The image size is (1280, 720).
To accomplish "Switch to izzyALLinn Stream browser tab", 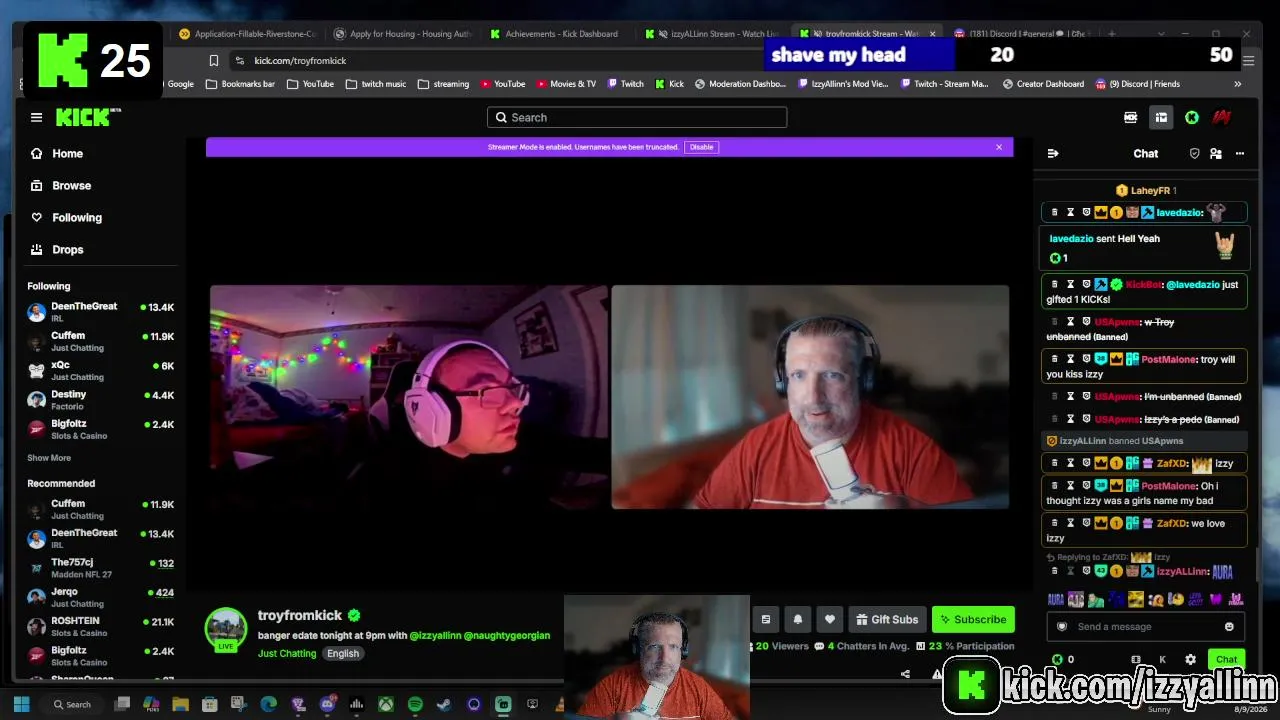I will coord(712,34).
